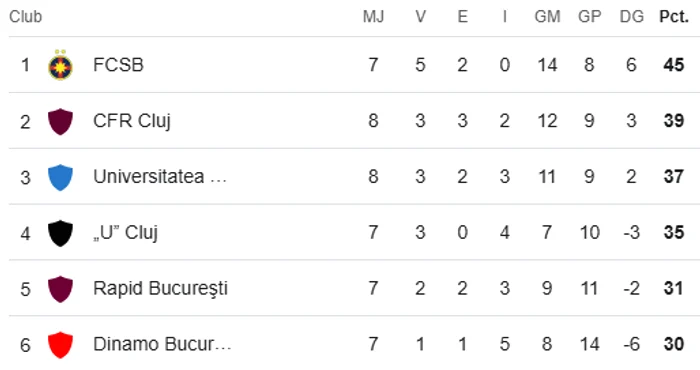The image size is (700, 370).
Task: Open the truncated Universitatea team name
Action: 160,177
